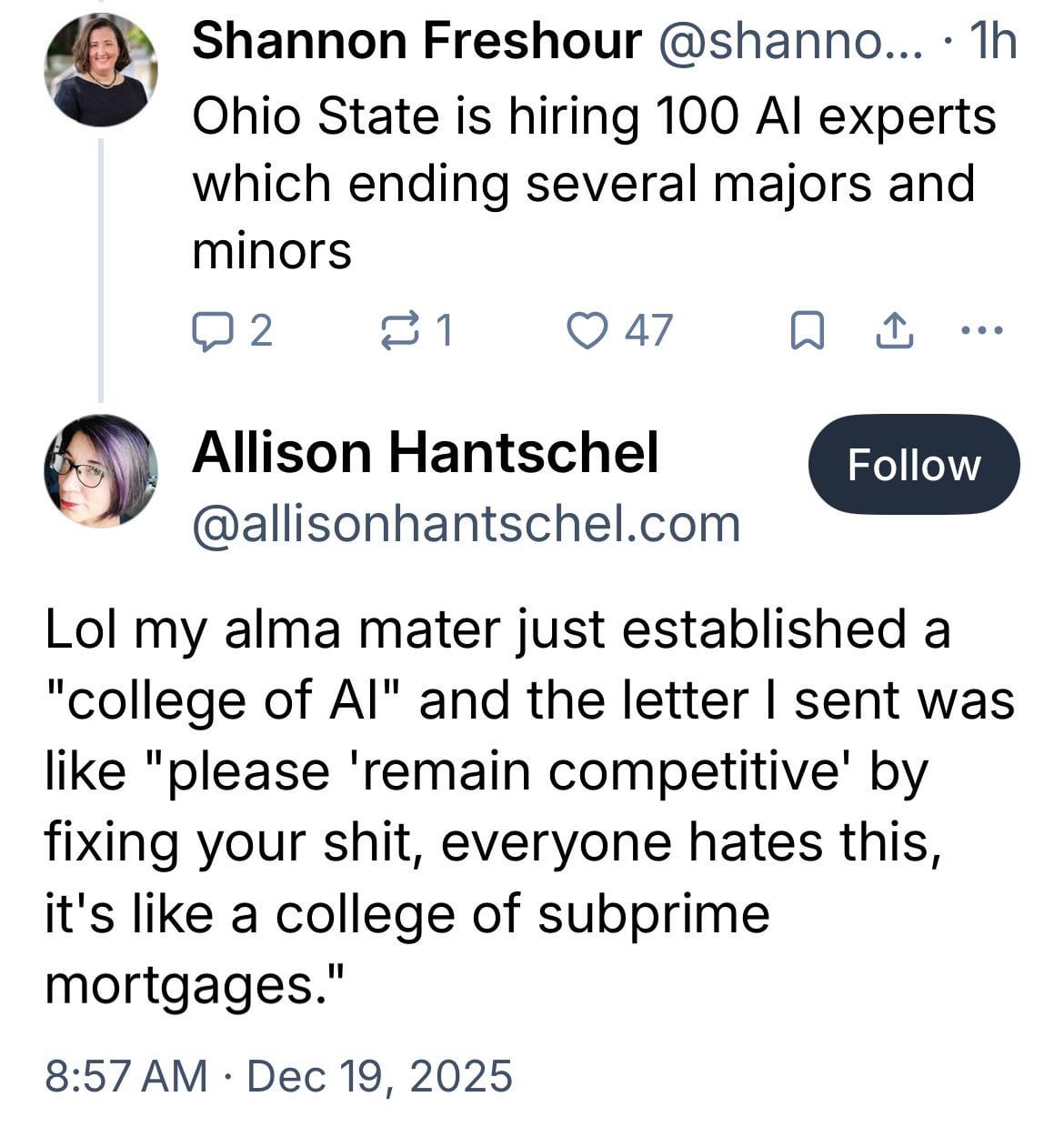Click the repost count number 1
Image resolution: width=1064 pixels, height=1127 pixels.
(x=443, y=331)
